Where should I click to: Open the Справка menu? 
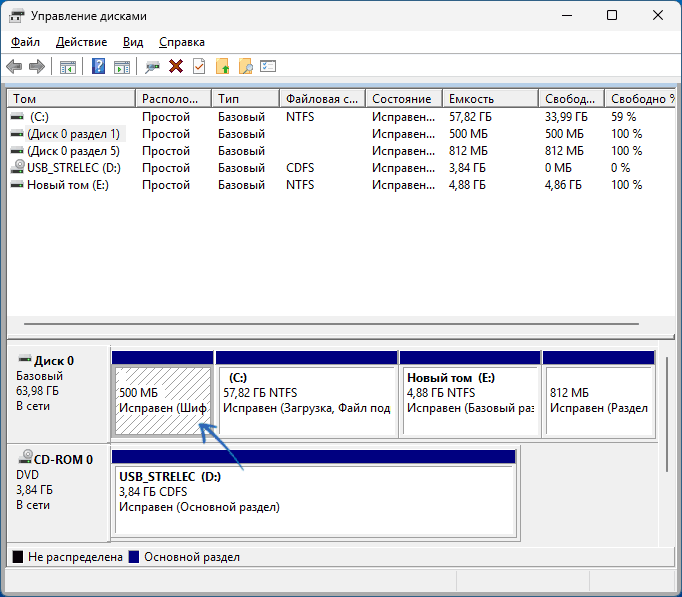181,42
